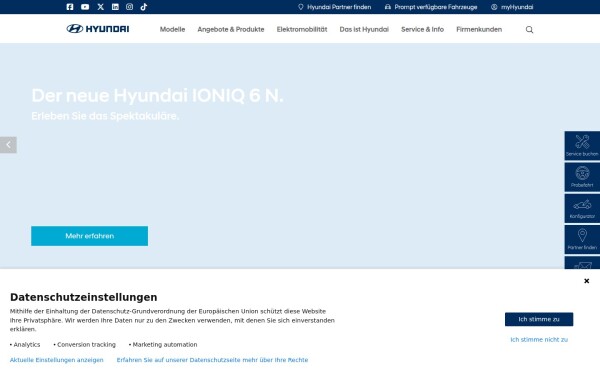600x375 pixels.
Task: Open Hyundai Partner finden top link
Action: pos(334,7)
